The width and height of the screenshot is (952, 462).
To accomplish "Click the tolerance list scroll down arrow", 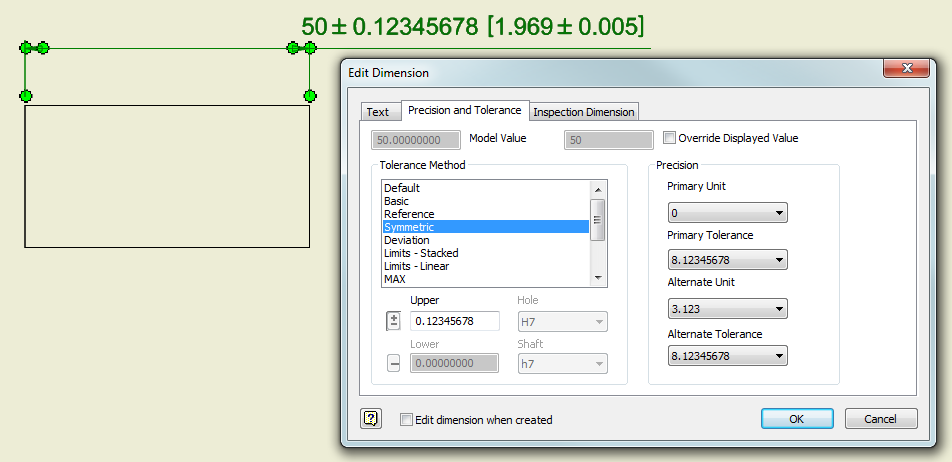I will pyautogui.click(x=598, y=277).
